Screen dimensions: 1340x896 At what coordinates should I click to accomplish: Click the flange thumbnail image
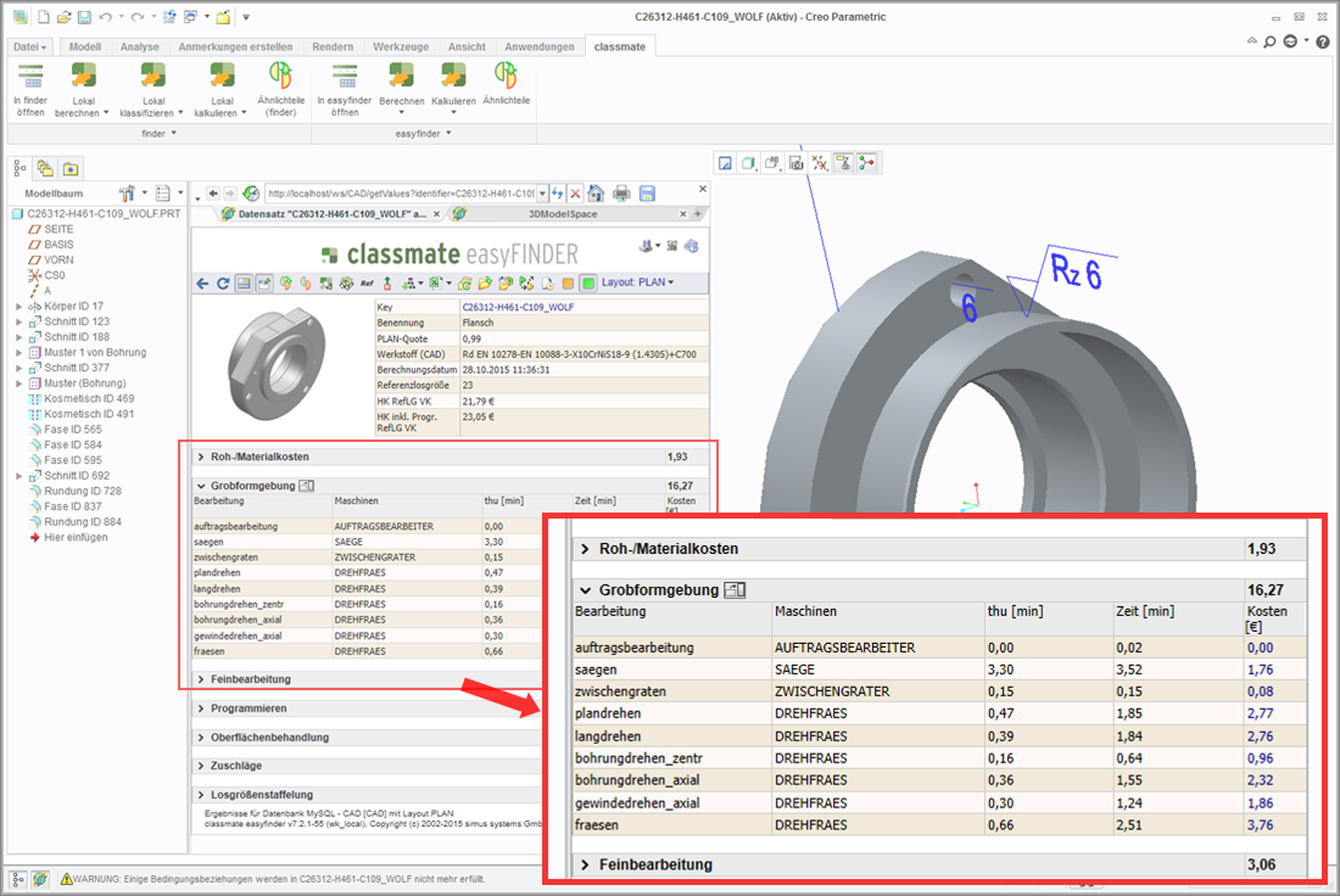(x=278, y=363)
